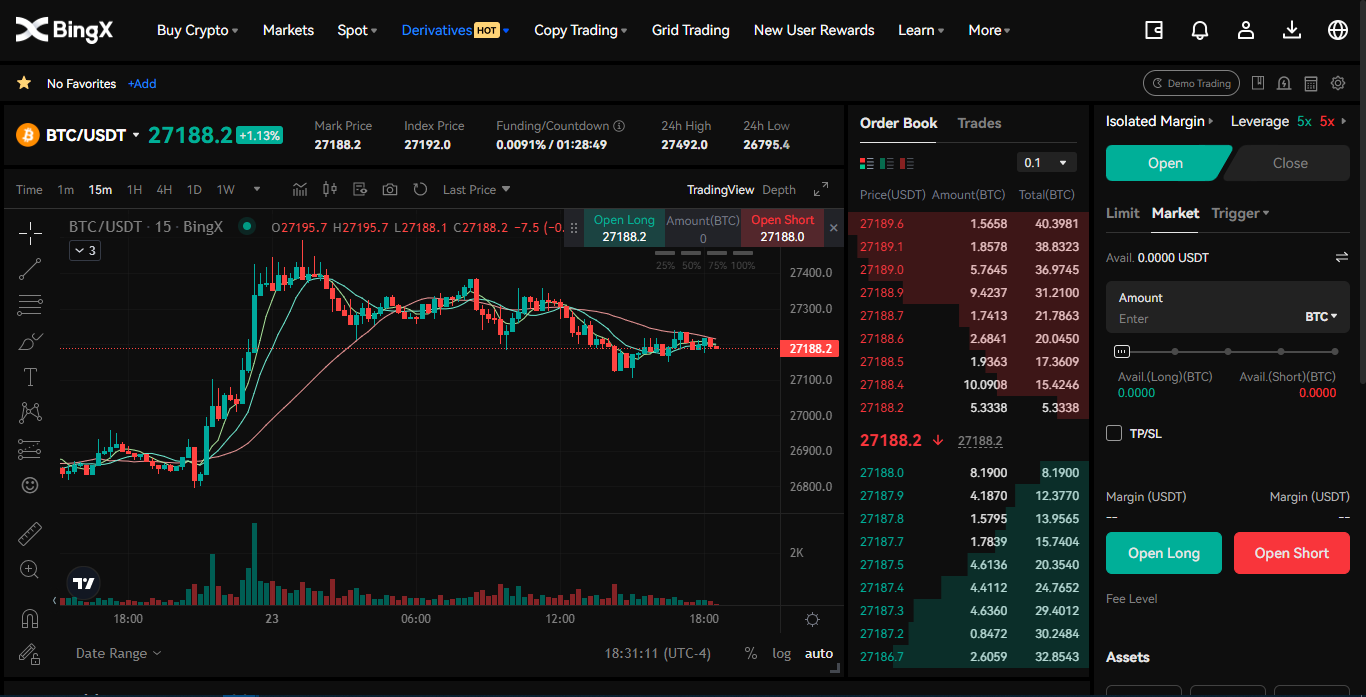Toggle log scale on chart

coord(782,653)
